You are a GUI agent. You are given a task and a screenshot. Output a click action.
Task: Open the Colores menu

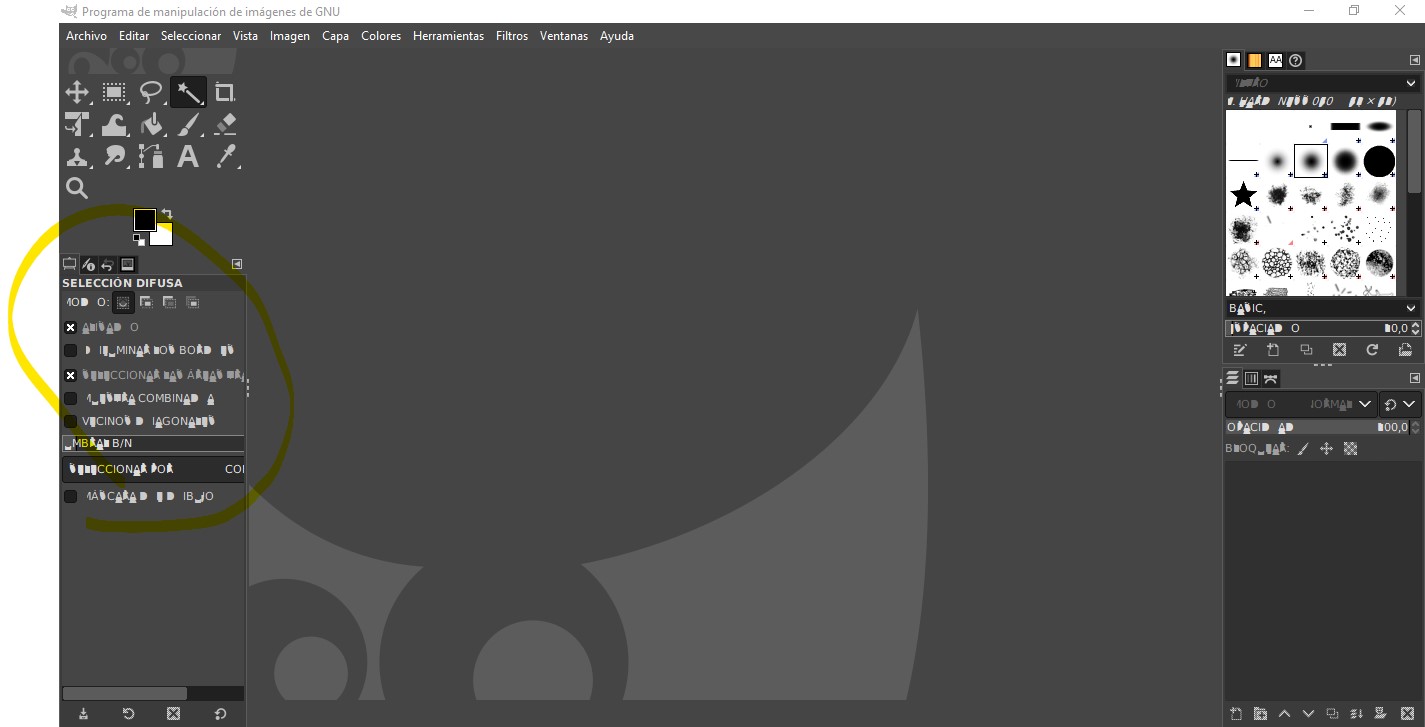(x=381, y=36)
